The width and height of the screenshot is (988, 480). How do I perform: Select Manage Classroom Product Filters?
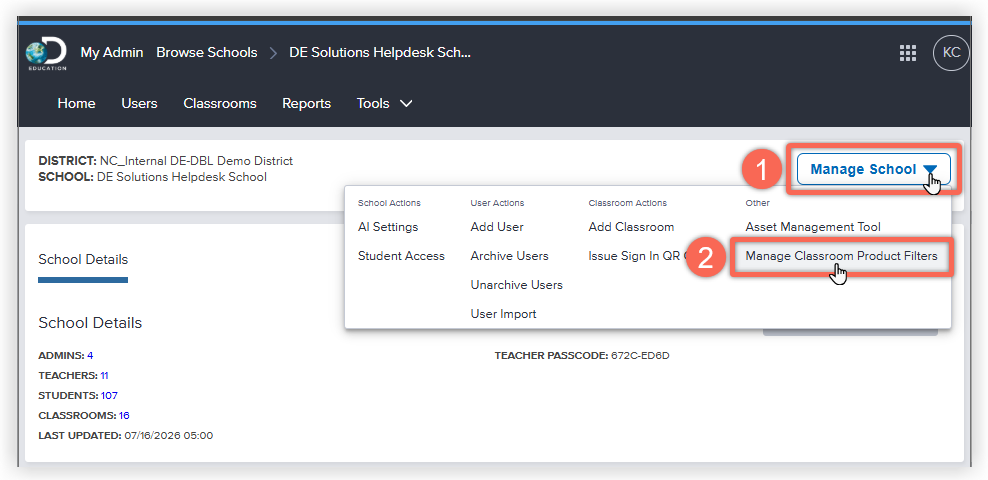(x=841, y=256)
